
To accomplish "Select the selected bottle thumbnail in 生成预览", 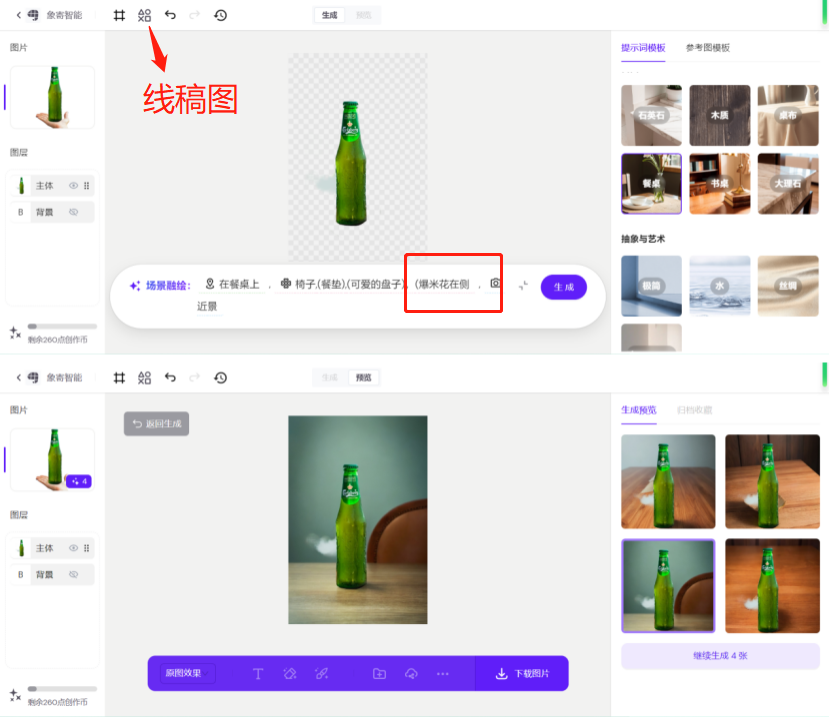I will point(668,586).
